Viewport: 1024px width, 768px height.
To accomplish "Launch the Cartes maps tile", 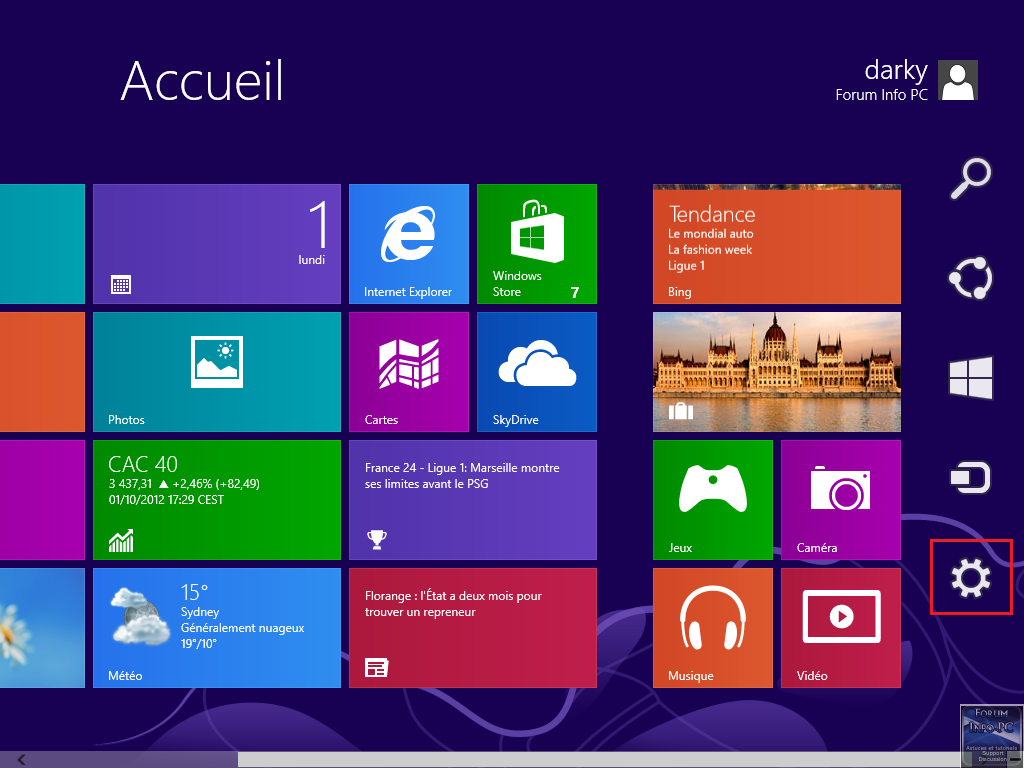I will click(409, 372).
